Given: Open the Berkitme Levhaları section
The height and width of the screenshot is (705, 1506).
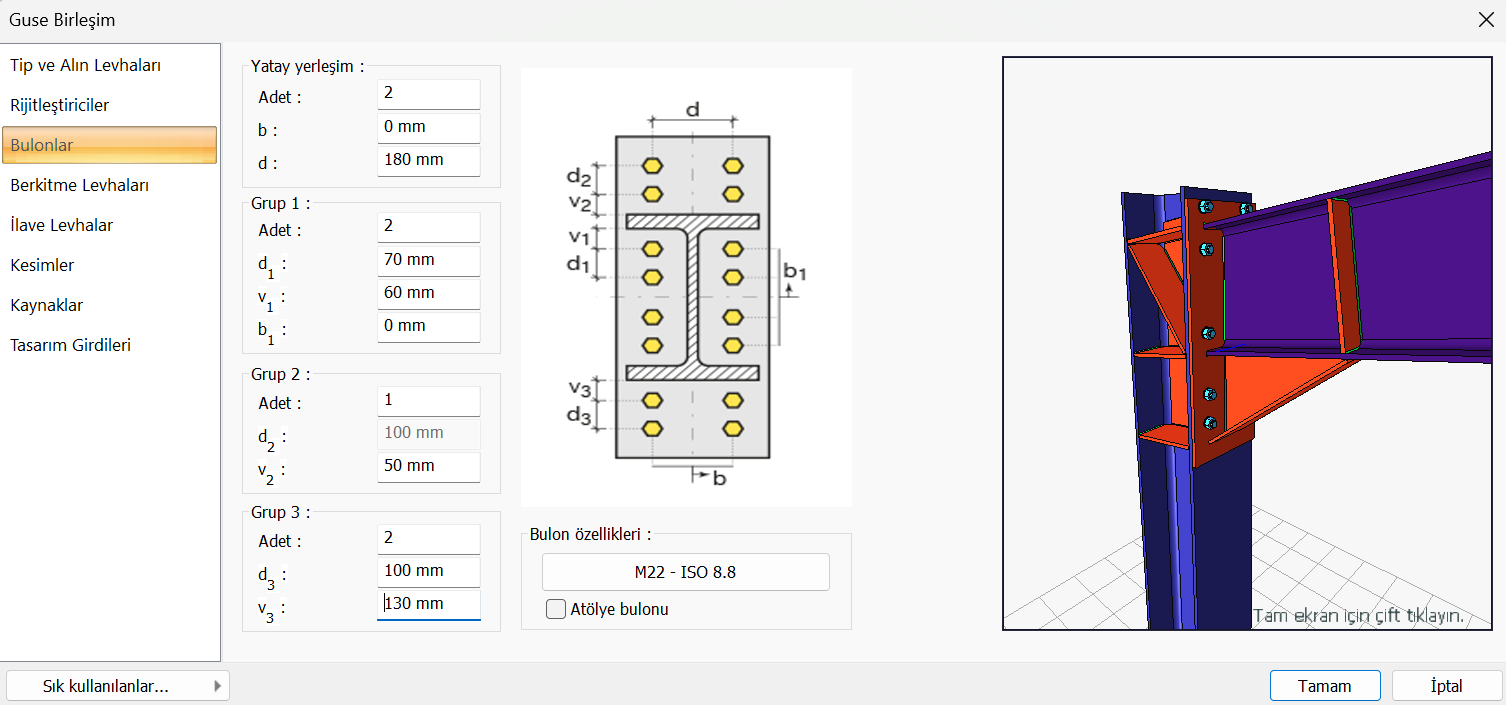Looking at the screenshot, I should click(79, 185).
